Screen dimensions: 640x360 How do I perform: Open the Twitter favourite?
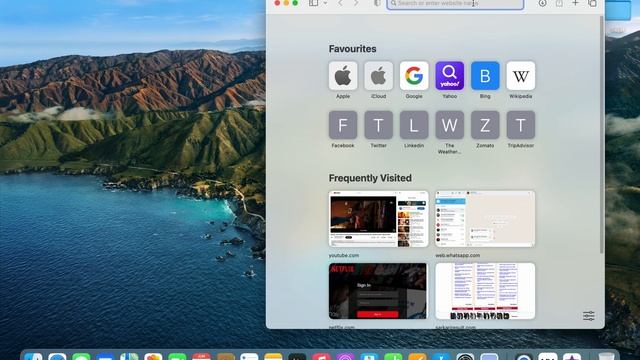point(378,125)
